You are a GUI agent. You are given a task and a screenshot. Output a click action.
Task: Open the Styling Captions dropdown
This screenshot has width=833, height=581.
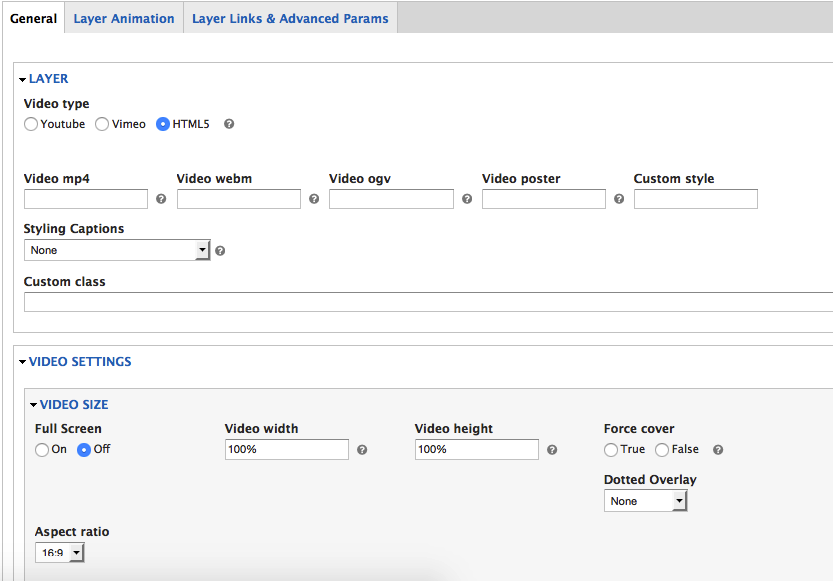pyautogui.click(x=117, y=250)
